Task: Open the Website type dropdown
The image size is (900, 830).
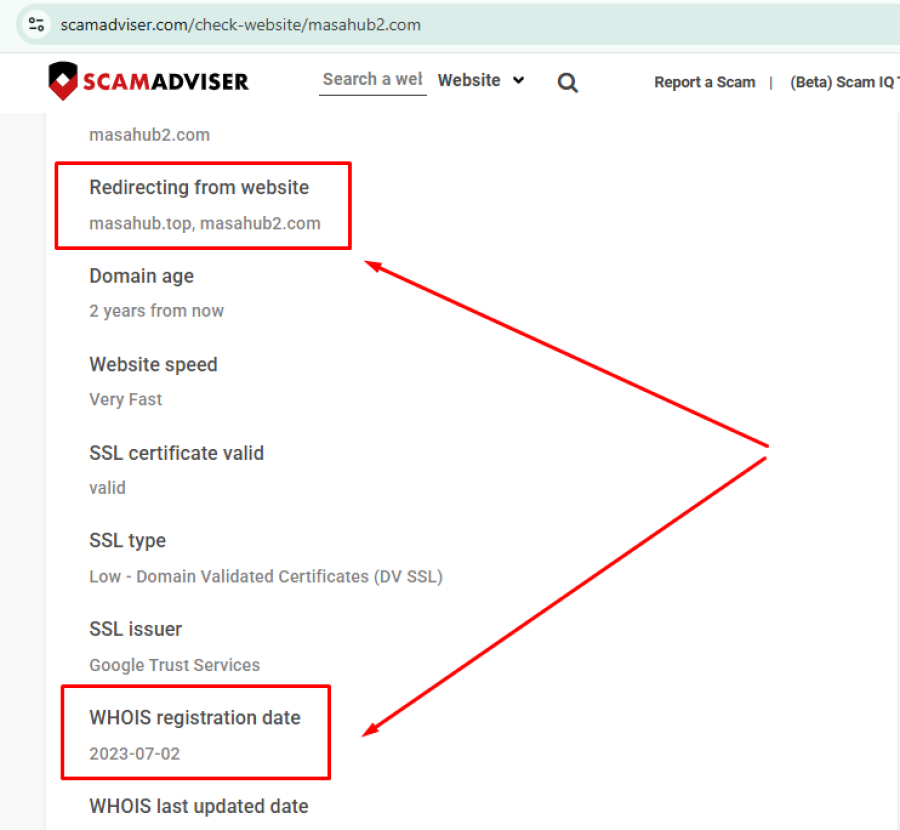Action: [481, 80]
